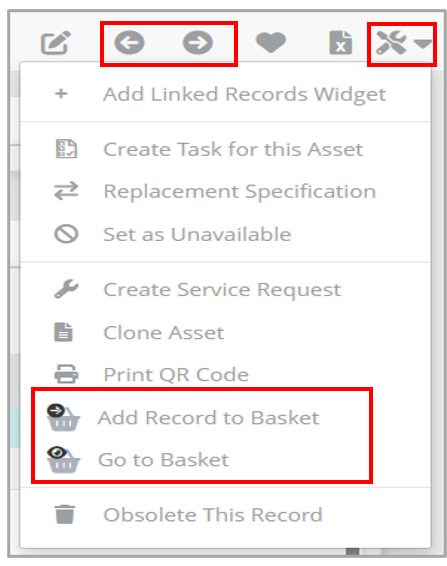447x566 pixels.
Task: Export record using the Excel file icon
Action: tap(340, 43)
